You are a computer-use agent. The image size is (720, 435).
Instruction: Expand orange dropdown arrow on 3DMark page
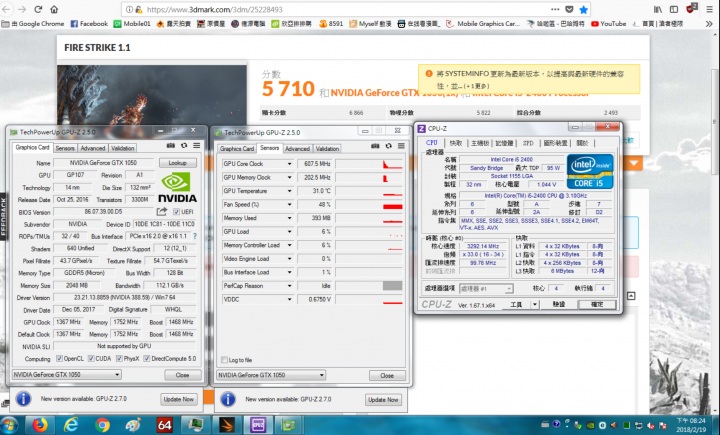(634, 164)
